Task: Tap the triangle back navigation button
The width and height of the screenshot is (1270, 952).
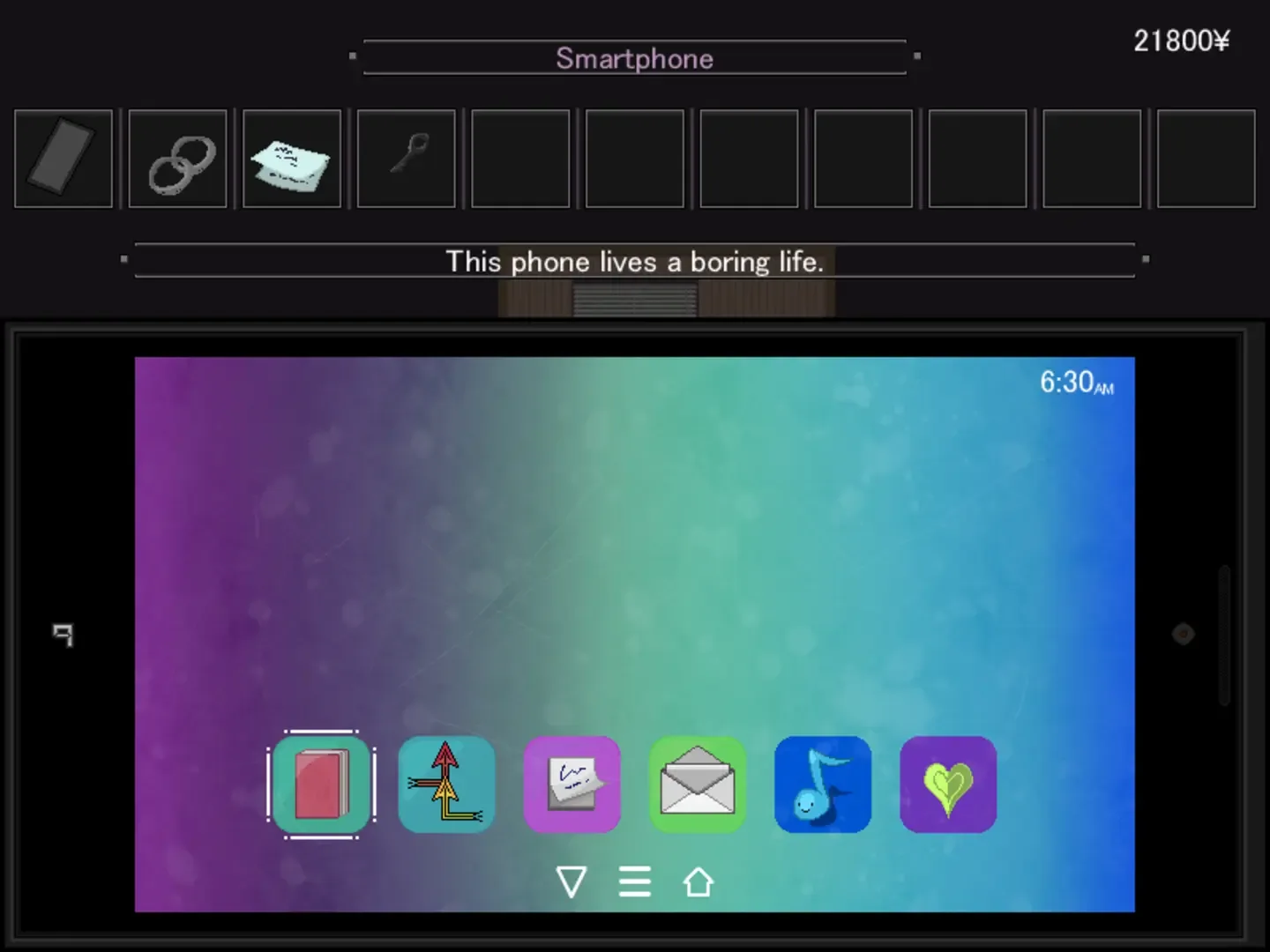Action: 571,881
